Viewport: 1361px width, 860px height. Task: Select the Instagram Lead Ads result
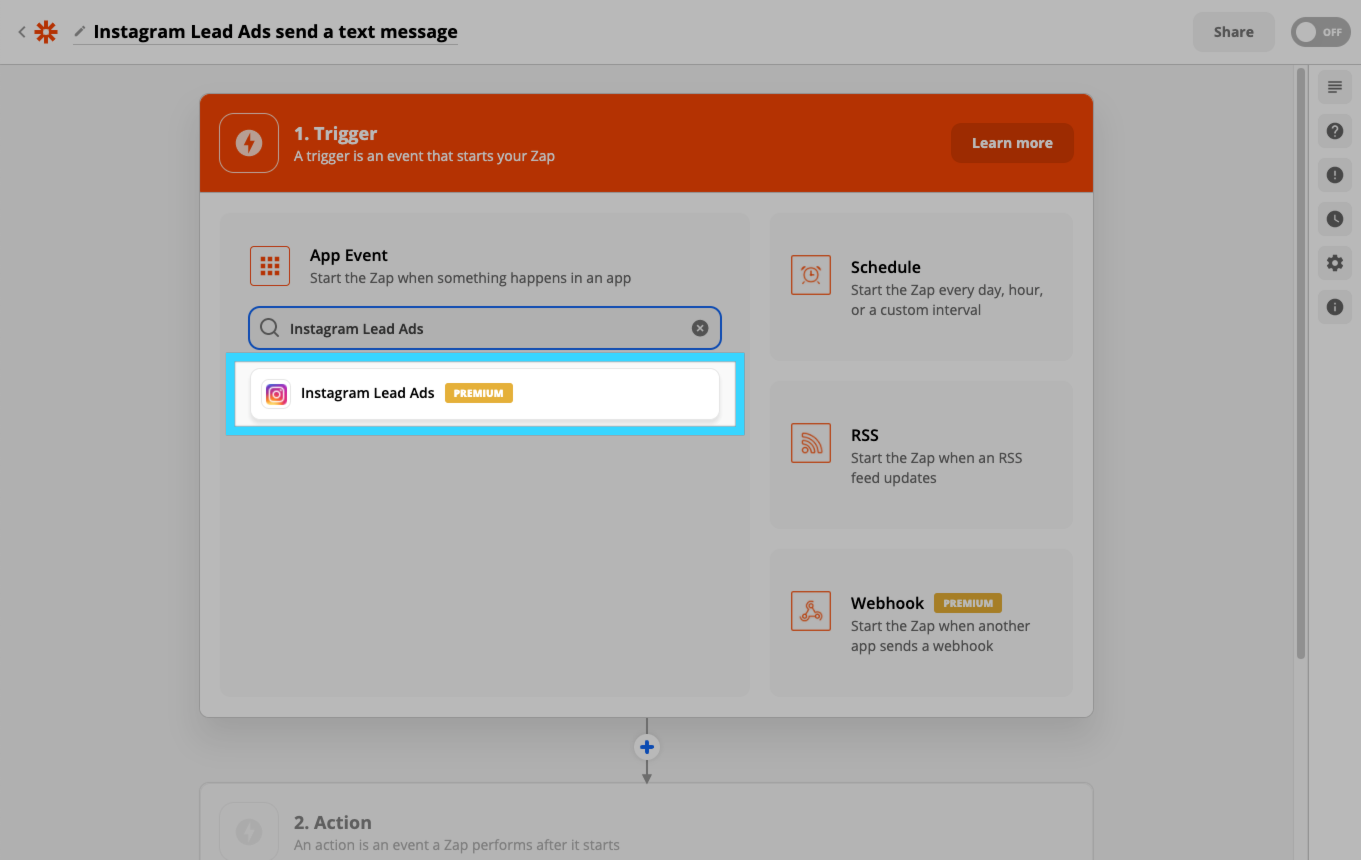485,394
